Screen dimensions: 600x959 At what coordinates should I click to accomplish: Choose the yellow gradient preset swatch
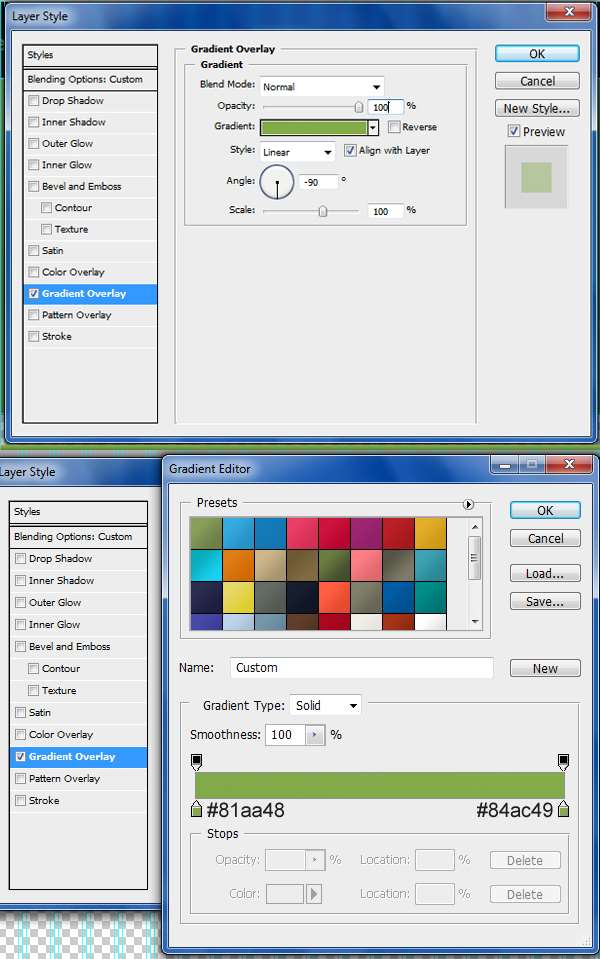(238, 597)
